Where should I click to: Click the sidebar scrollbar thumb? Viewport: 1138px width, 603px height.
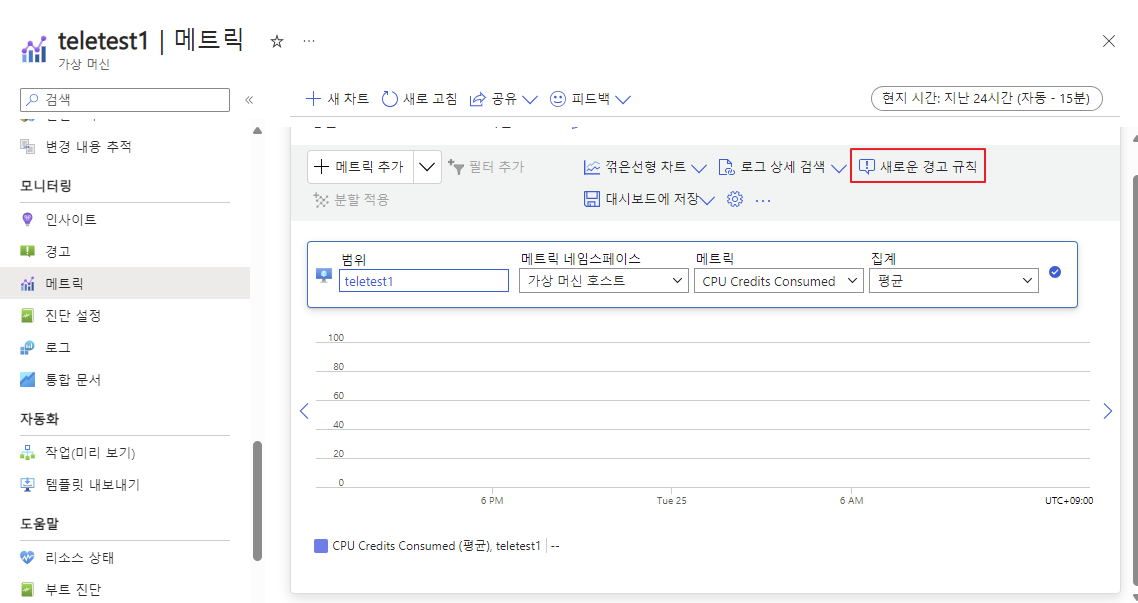tap(257, 501)
